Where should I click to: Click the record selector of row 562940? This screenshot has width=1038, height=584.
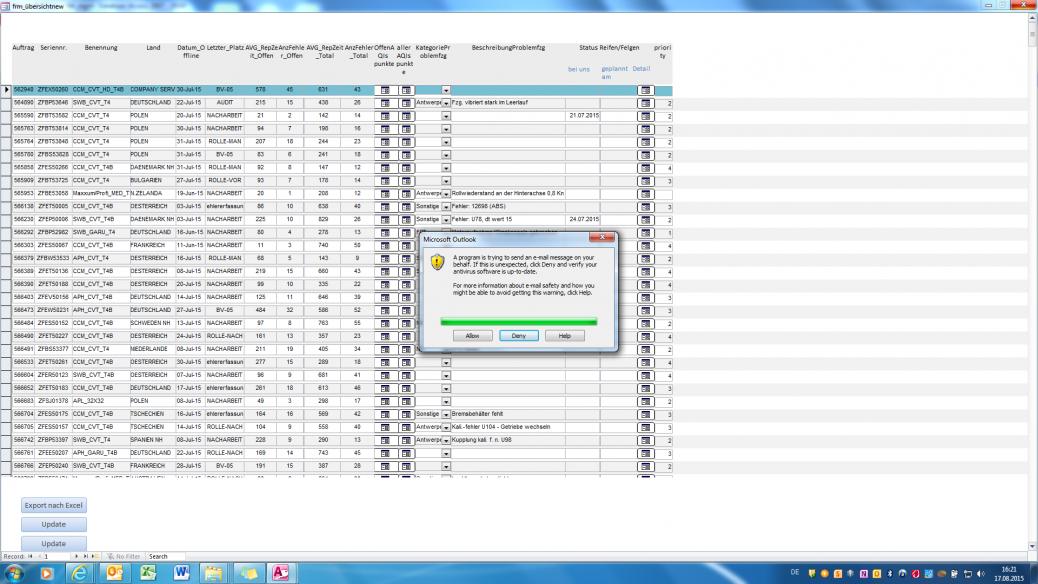tap(6, 89)
